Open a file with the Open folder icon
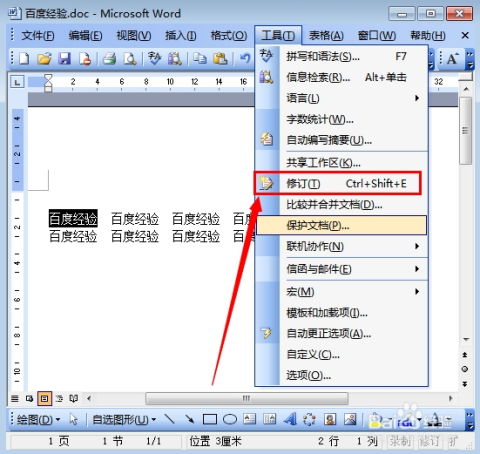This screenshot has width=480, height=454. point(44,59)
